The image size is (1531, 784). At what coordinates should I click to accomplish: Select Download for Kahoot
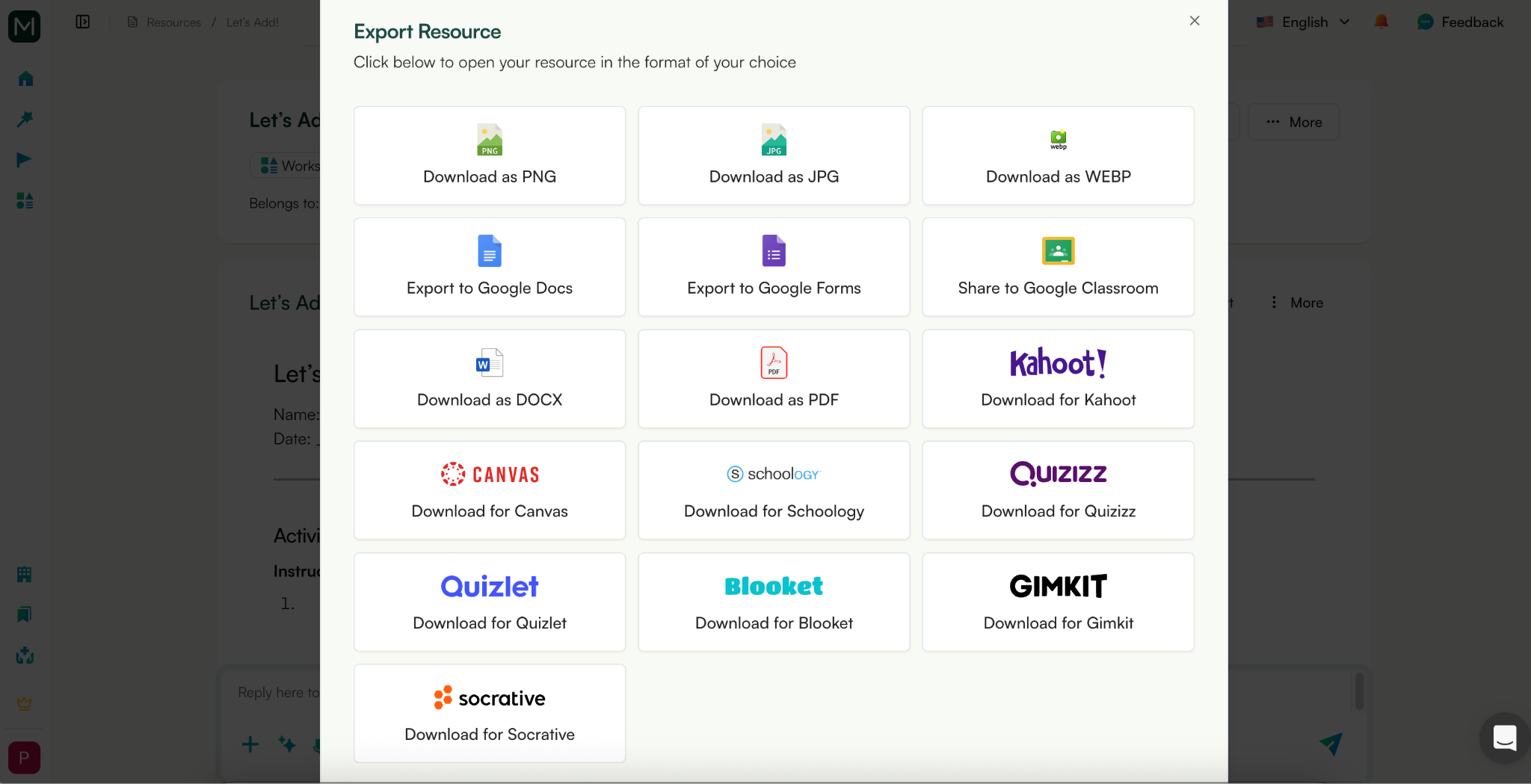click(1058, 379)
